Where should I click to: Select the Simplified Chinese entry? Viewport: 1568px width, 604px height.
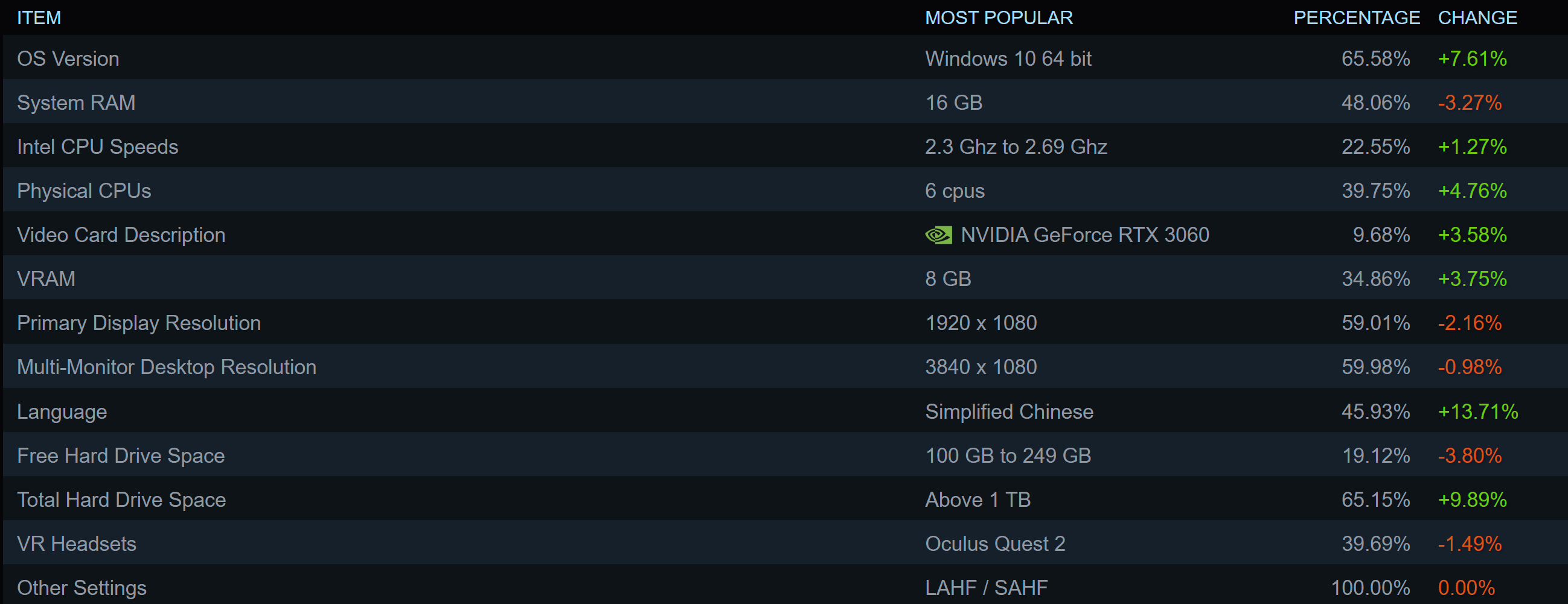point(1010,412)
